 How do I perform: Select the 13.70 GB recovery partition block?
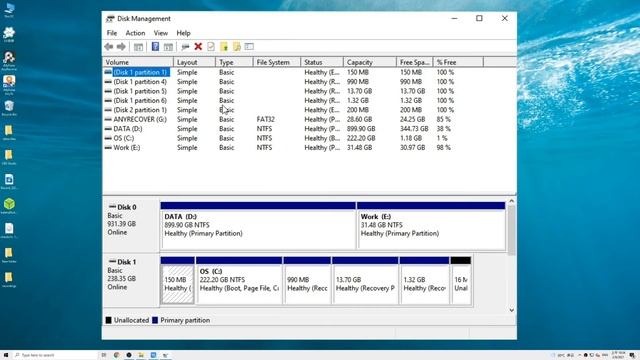[x=365, y=280]
